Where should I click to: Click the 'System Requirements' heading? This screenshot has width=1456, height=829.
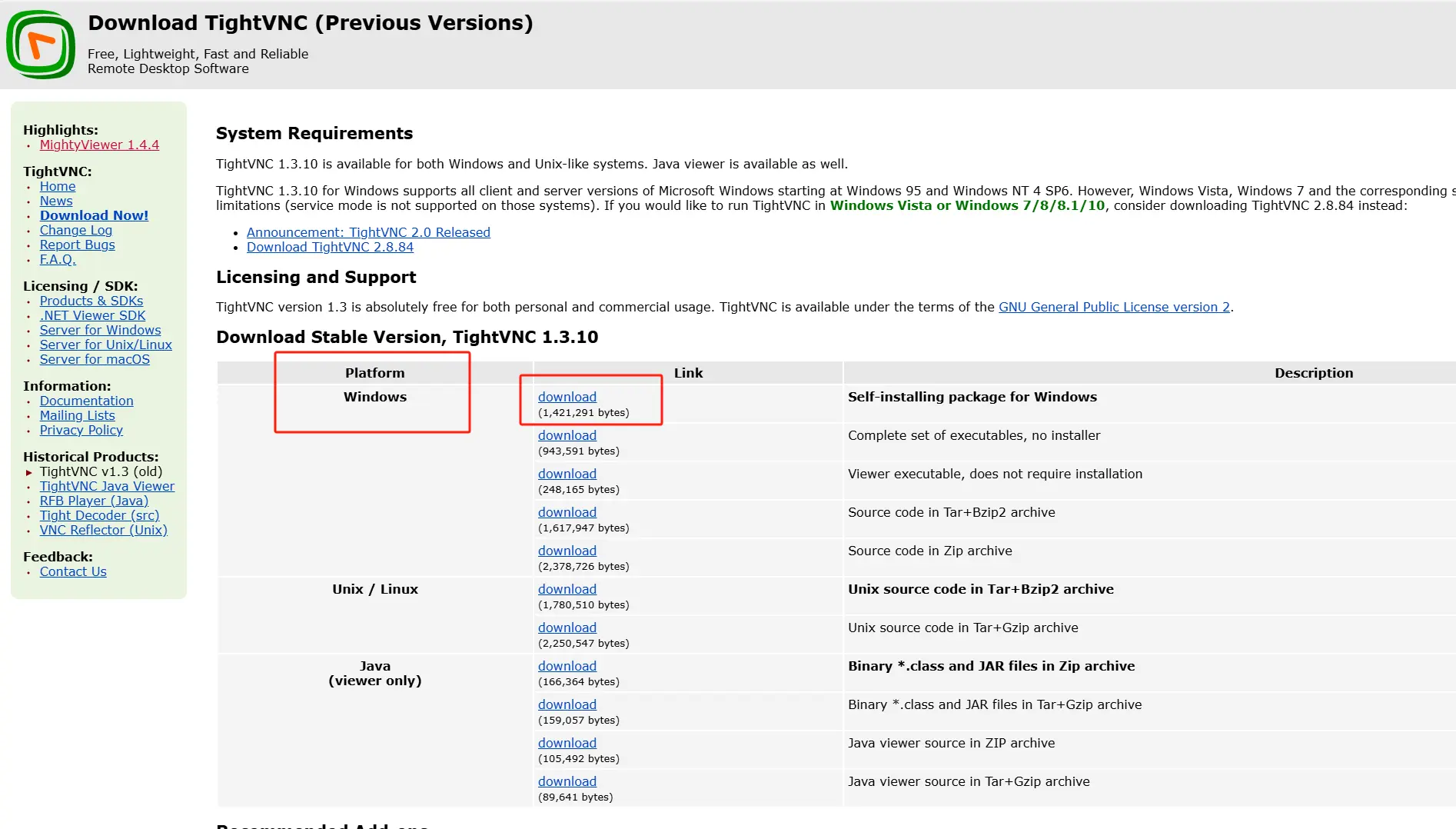[x=314, y=133]
